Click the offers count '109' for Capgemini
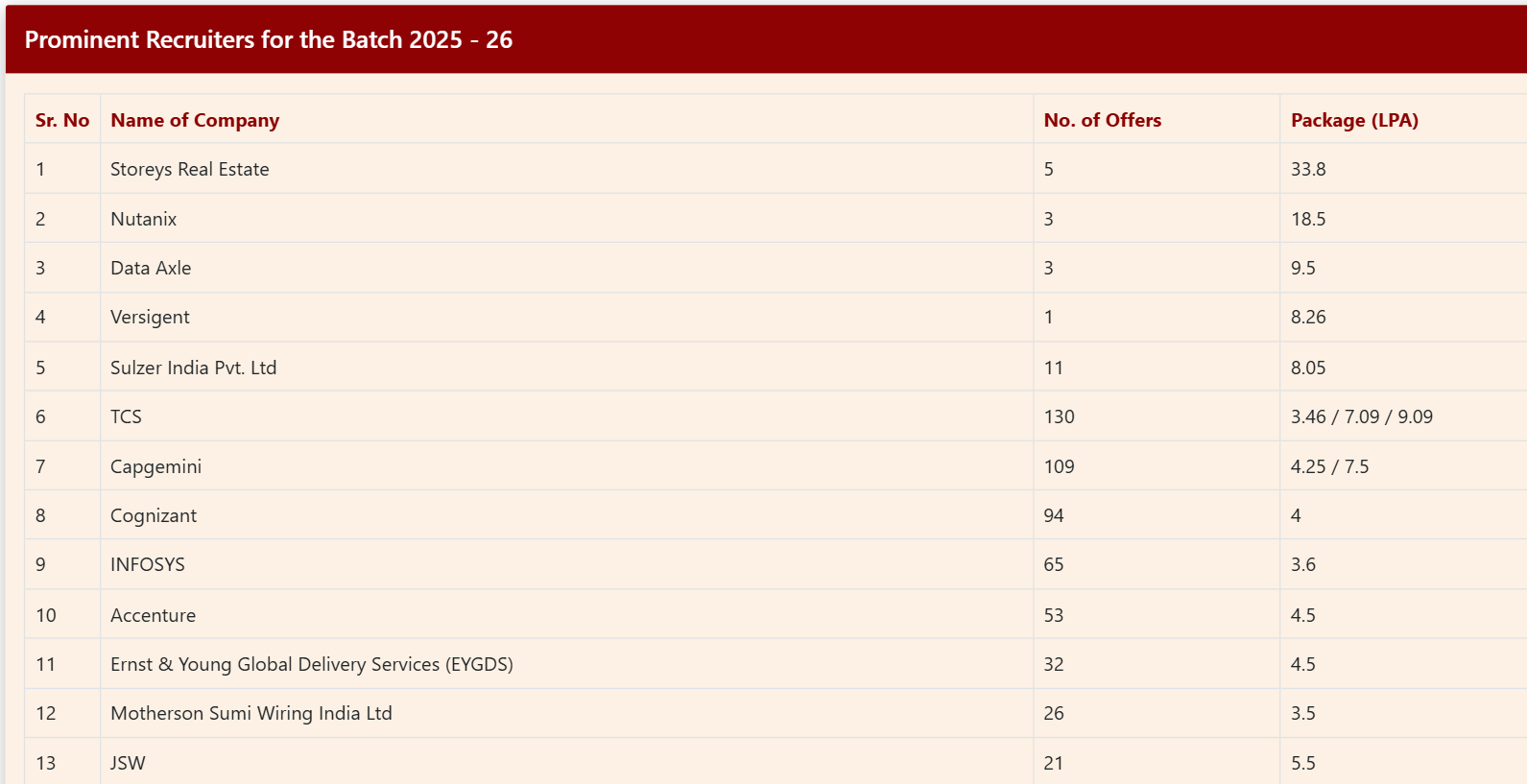 1059,466
